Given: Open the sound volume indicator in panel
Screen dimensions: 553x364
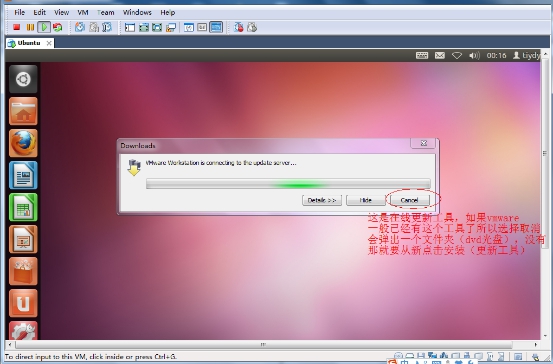Looking at the screenshot, I should click(474, 55).
